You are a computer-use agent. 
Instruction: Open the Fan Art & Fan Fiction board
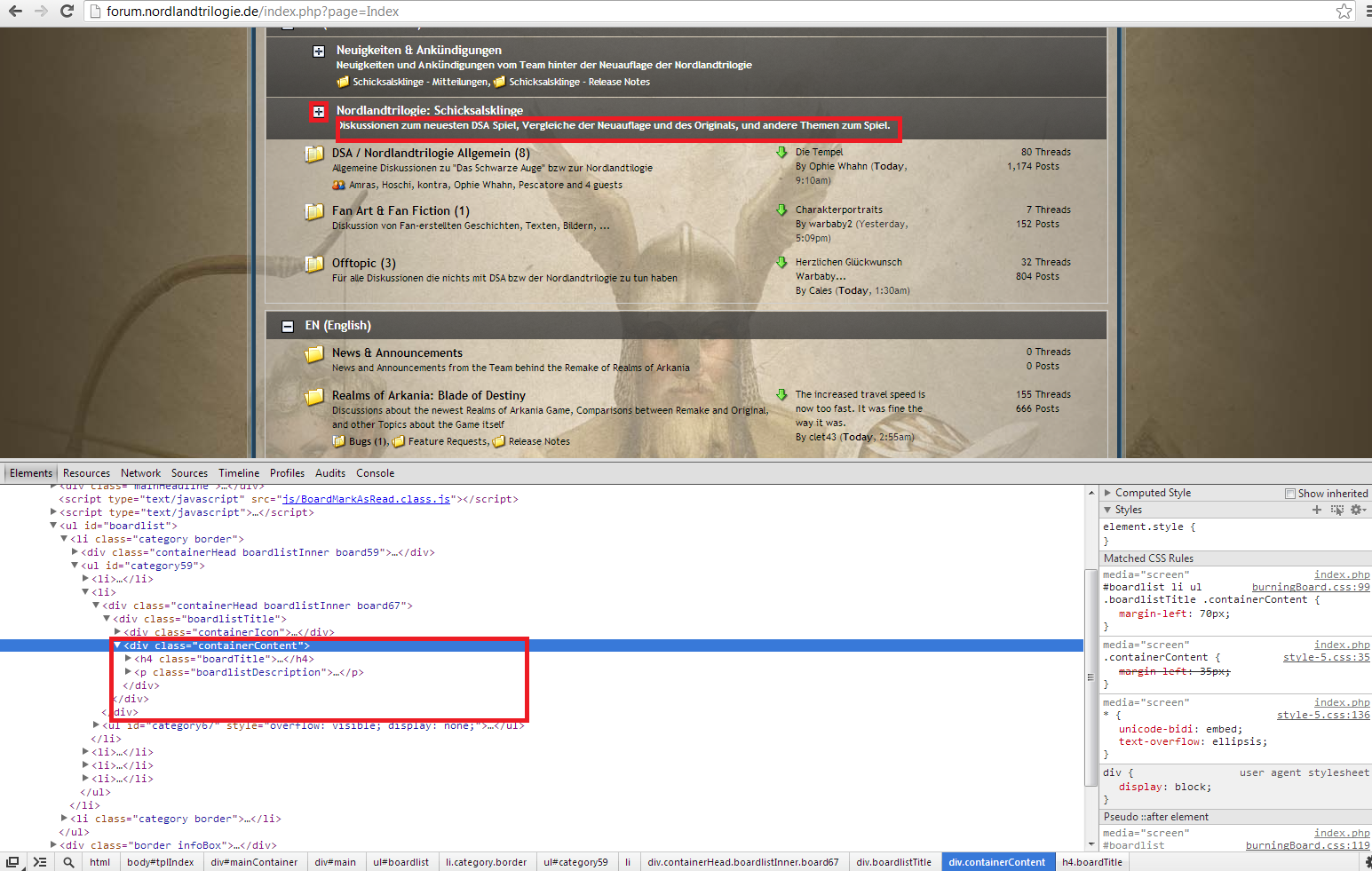point(400,210)
